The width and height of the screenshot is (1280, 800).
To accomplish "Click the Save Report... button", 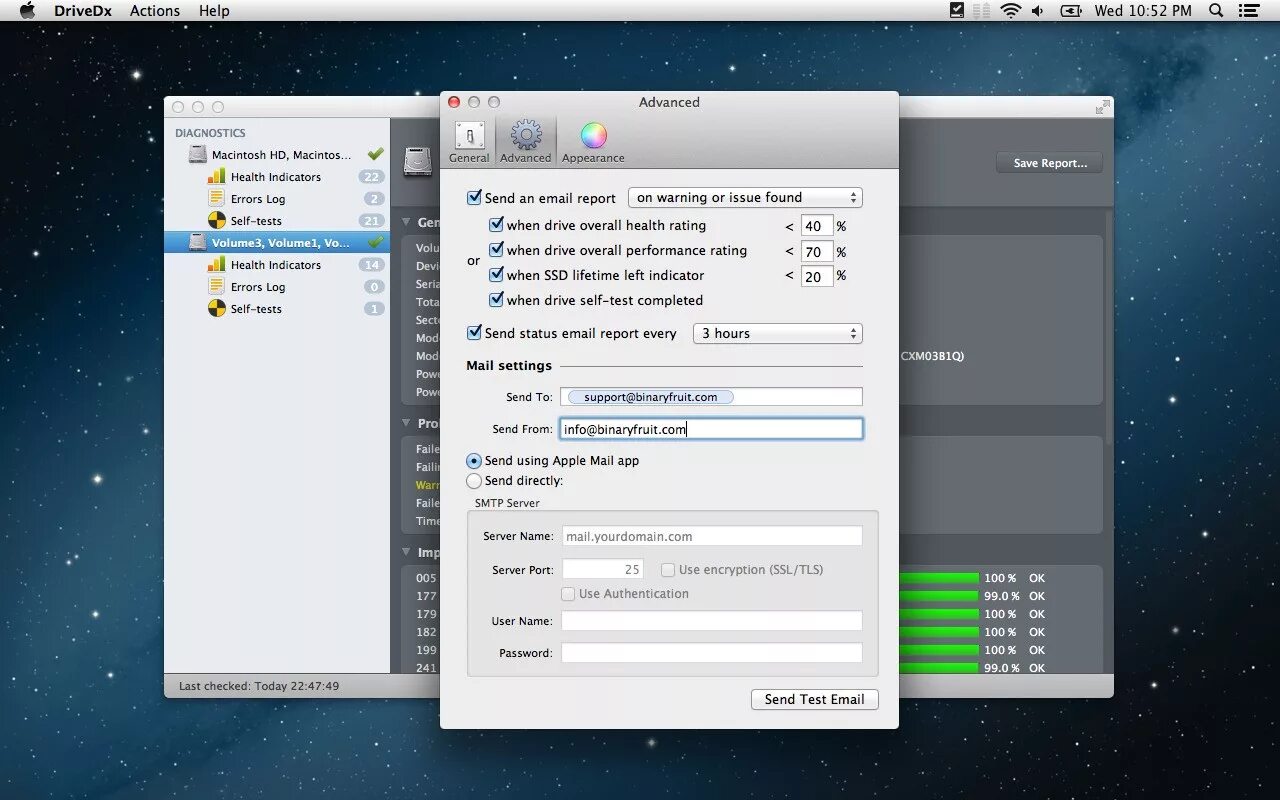I will pyautogui.click(x=1049, y=163).
